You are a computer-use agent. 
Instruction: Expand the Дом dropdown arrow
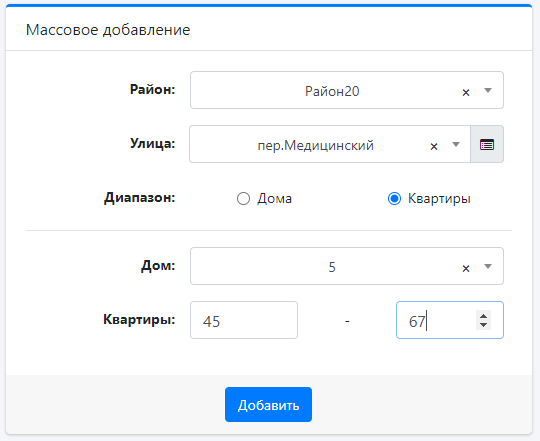pos(488,266)
